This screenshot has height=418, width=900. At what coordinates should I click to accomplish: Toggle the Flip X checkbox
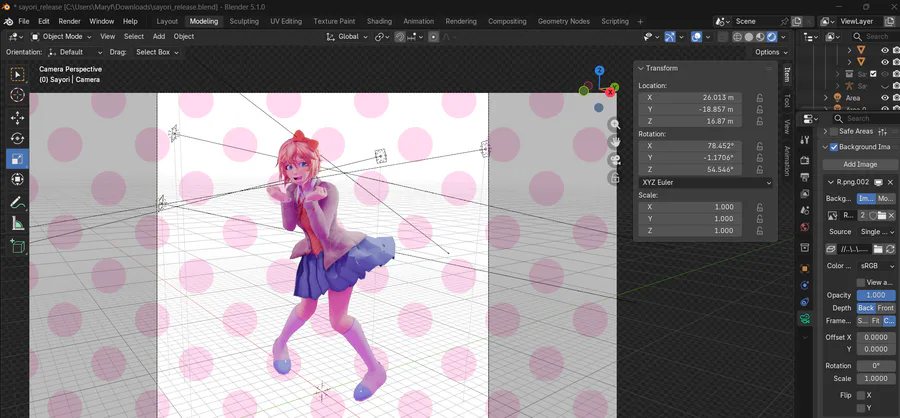pos(861,395)
